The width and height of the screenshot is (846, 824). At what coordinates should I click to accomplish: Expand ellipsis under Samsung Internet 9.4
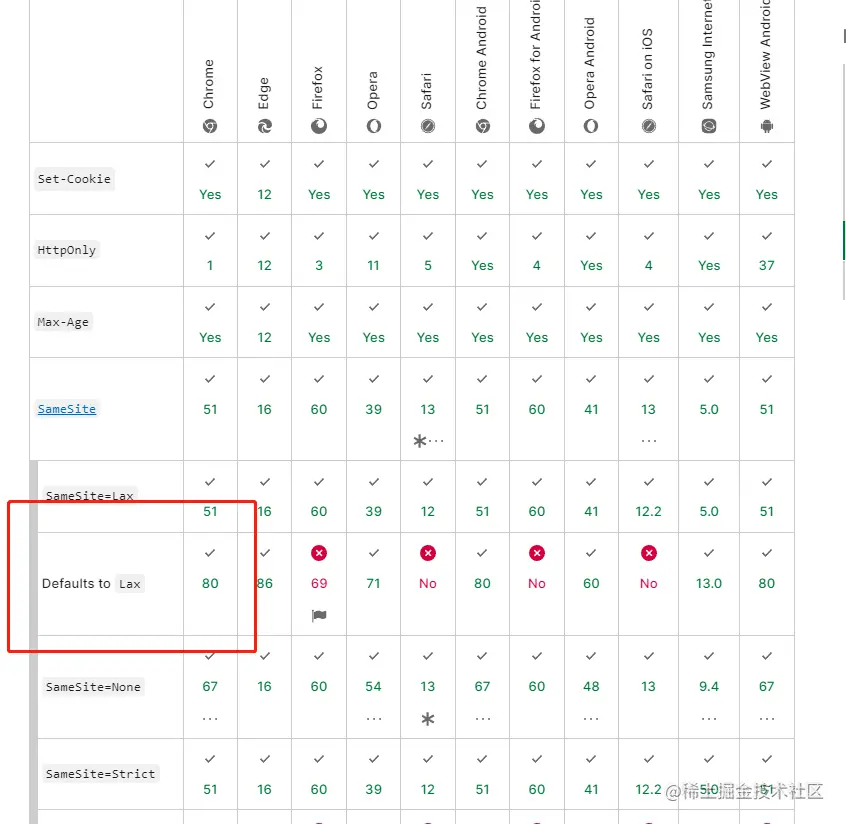point(709,719)
